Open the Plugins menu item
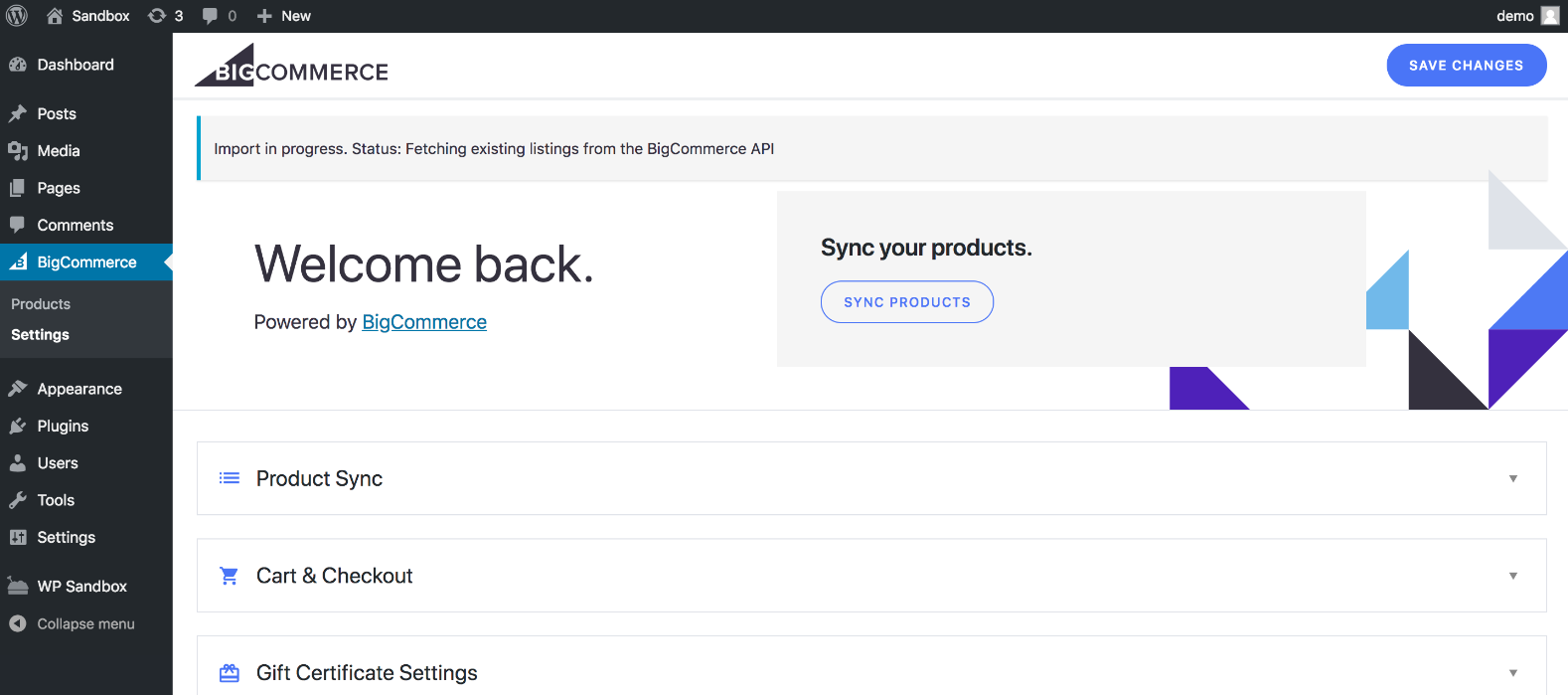Viewport: 1568px width, 695px height. pos(63,427)
